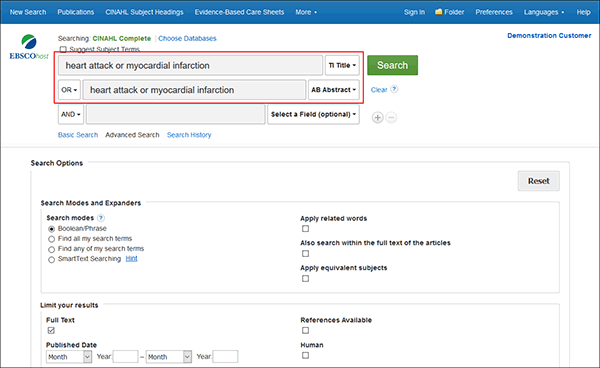Select Find all my search terms
600x368 pixels.
coord(51,239)
